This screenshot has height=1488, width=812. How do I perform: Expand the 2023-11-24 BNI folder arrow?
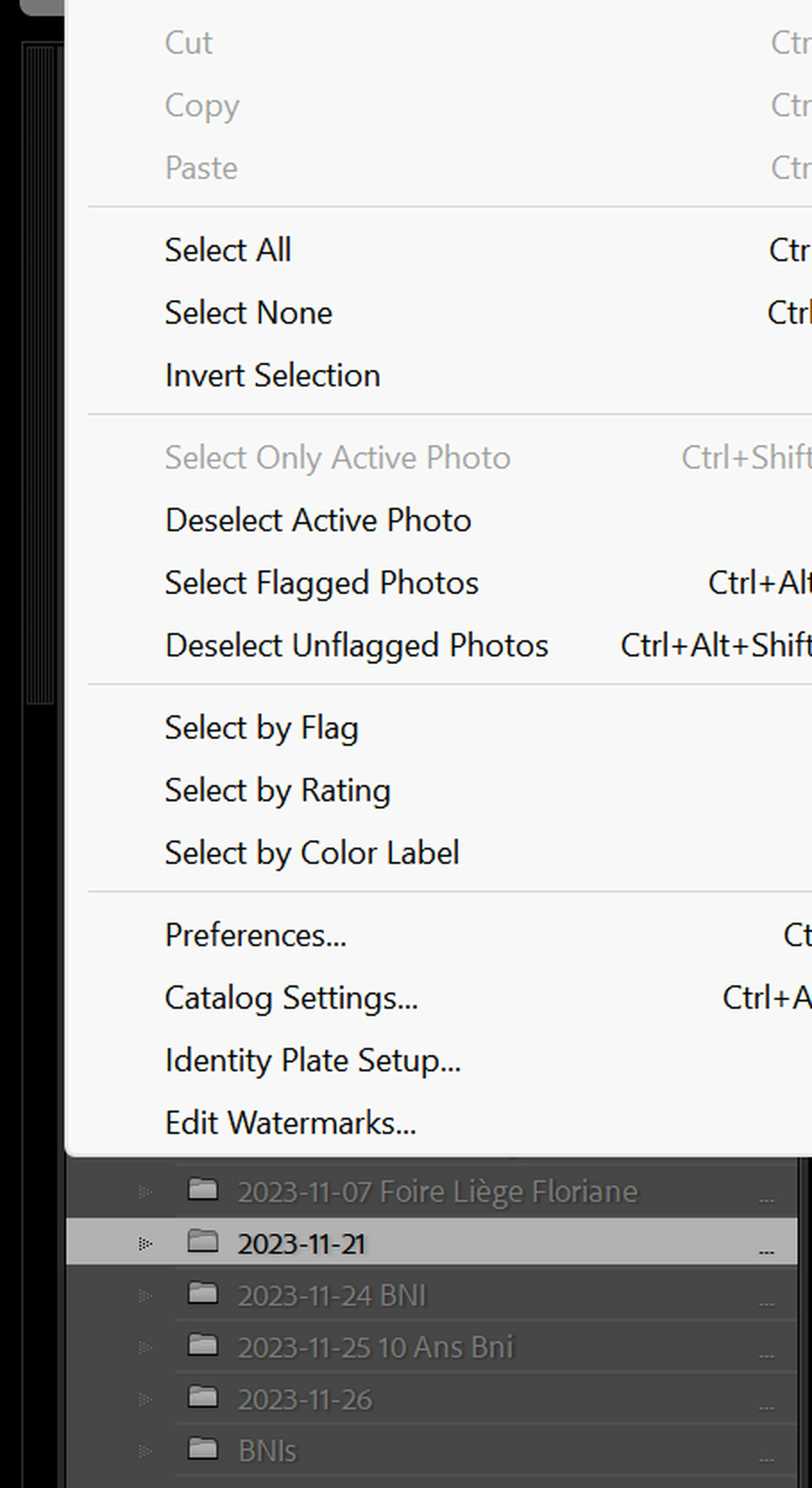point(145,1295)
